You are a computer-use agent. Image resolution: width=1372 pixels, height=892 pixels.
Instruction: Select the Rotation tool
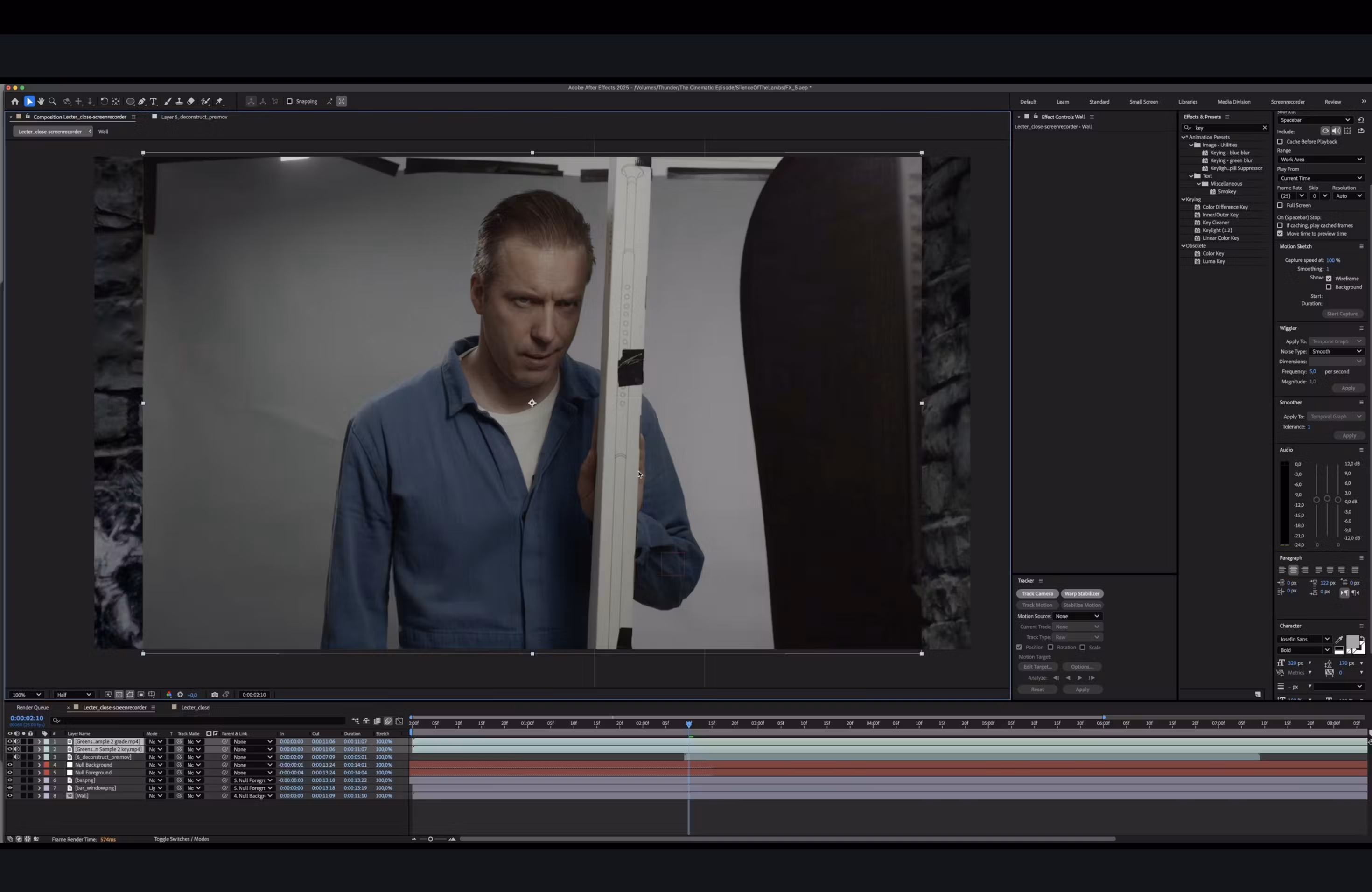[x=105, y=101]
